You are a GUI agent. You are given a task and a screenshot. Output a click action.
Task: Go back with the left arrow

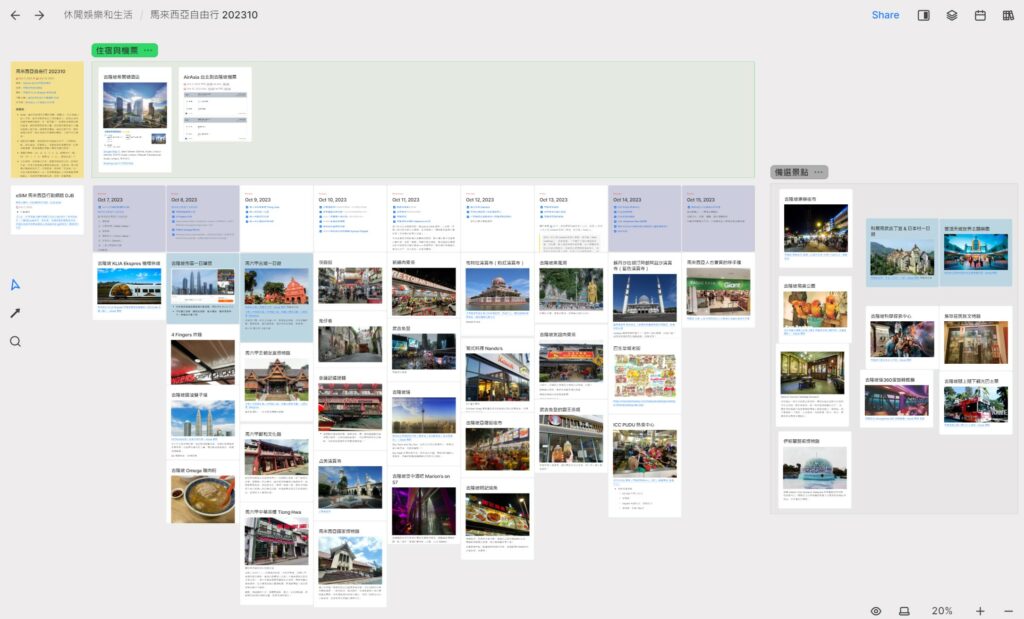tap(15, 15)
